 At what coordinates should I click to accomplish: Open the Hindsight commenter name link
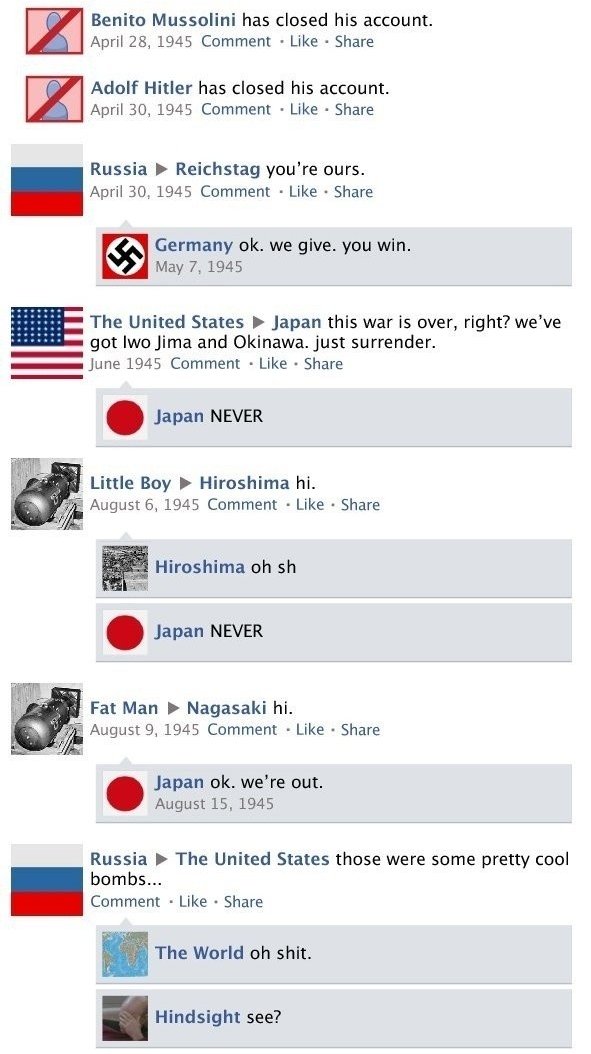(198, 1018)
